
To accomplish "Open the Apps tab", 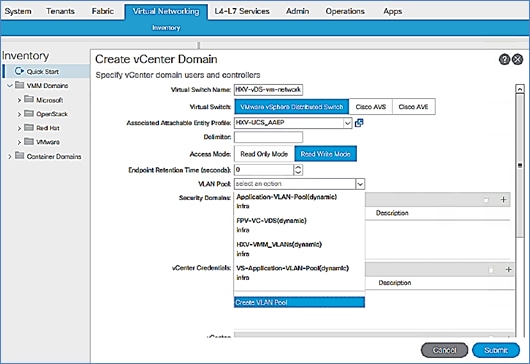I will click(392, 11).
